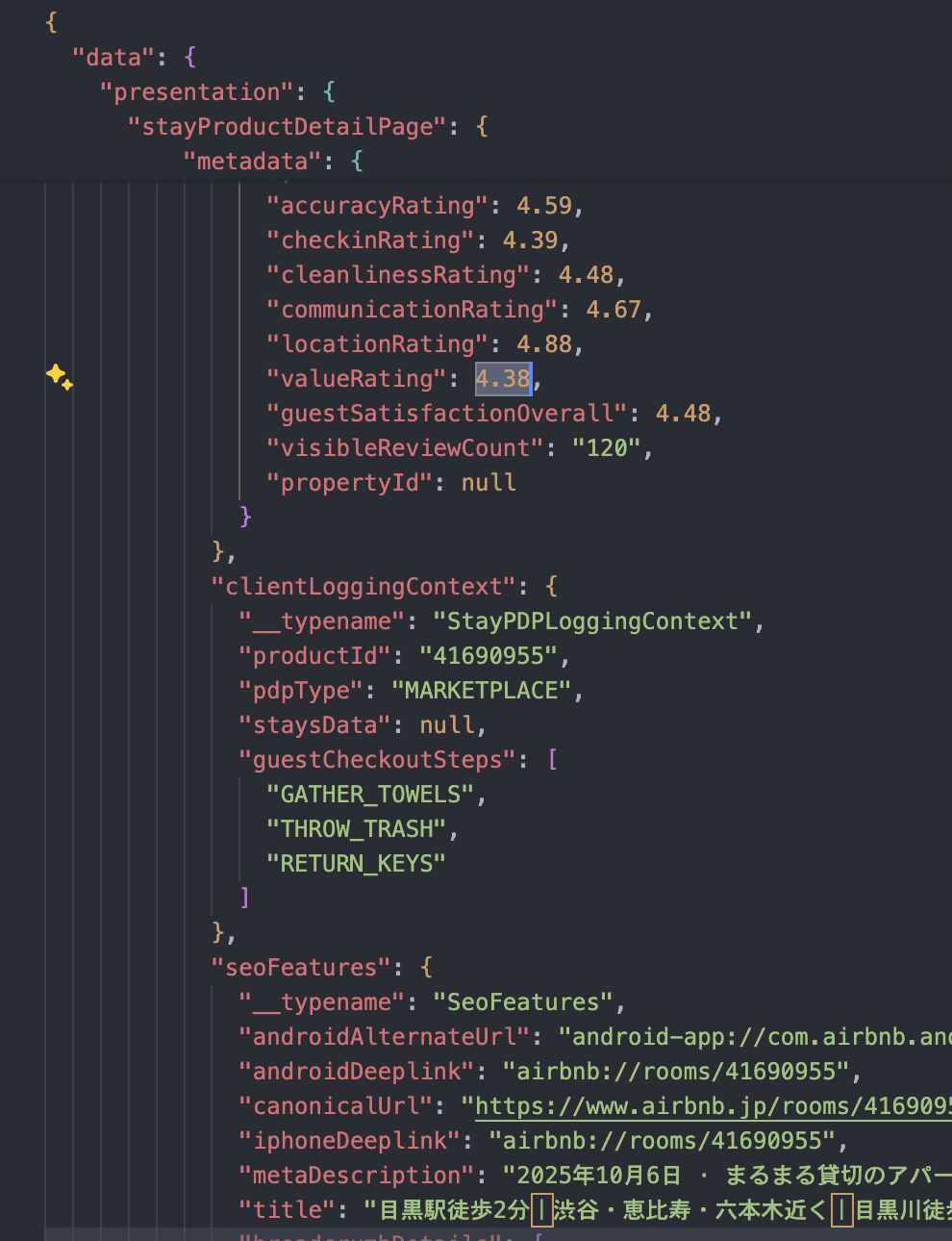Click the "metadata" key in the header

click(x=251, y=161)
